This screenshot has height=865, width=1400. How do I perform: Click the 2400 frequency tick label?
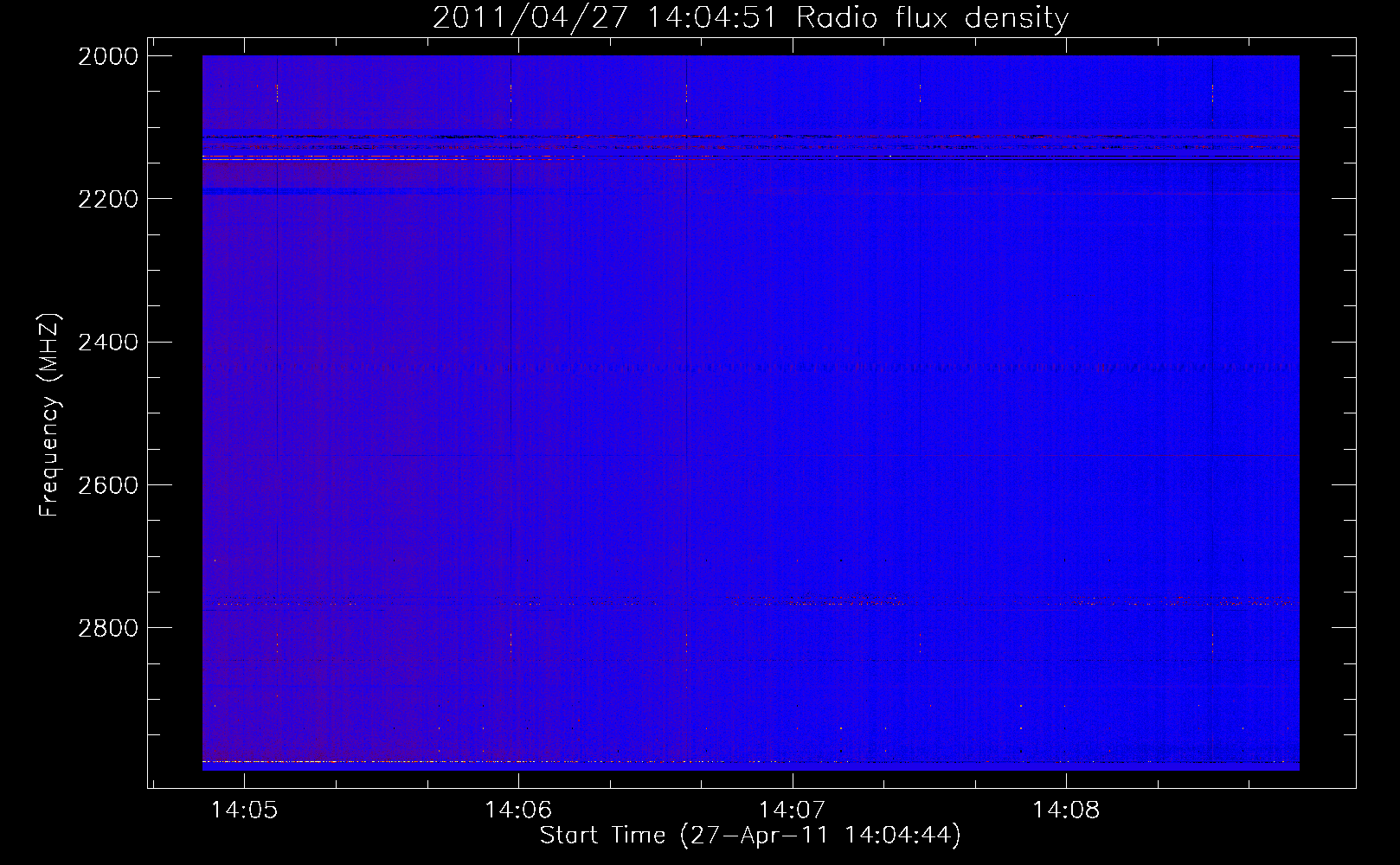[x=108, y=342]
